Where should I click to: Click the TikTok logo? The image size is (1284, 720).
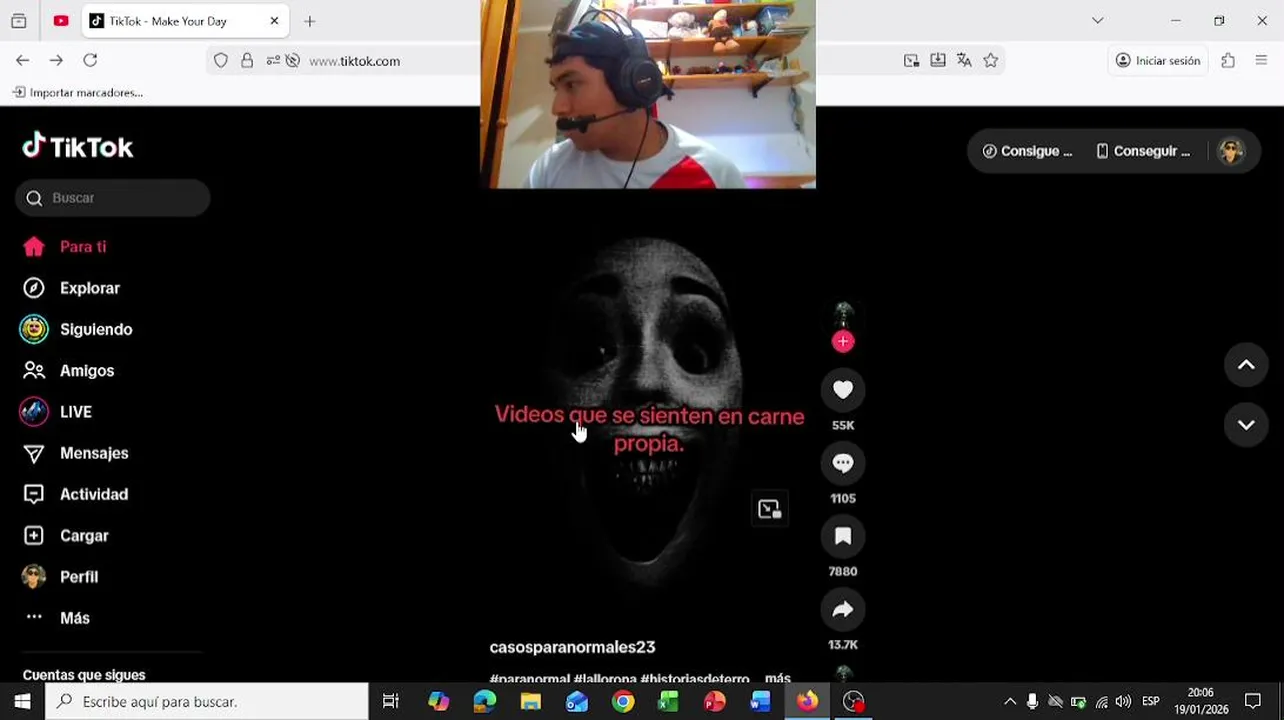coord(78,147)
